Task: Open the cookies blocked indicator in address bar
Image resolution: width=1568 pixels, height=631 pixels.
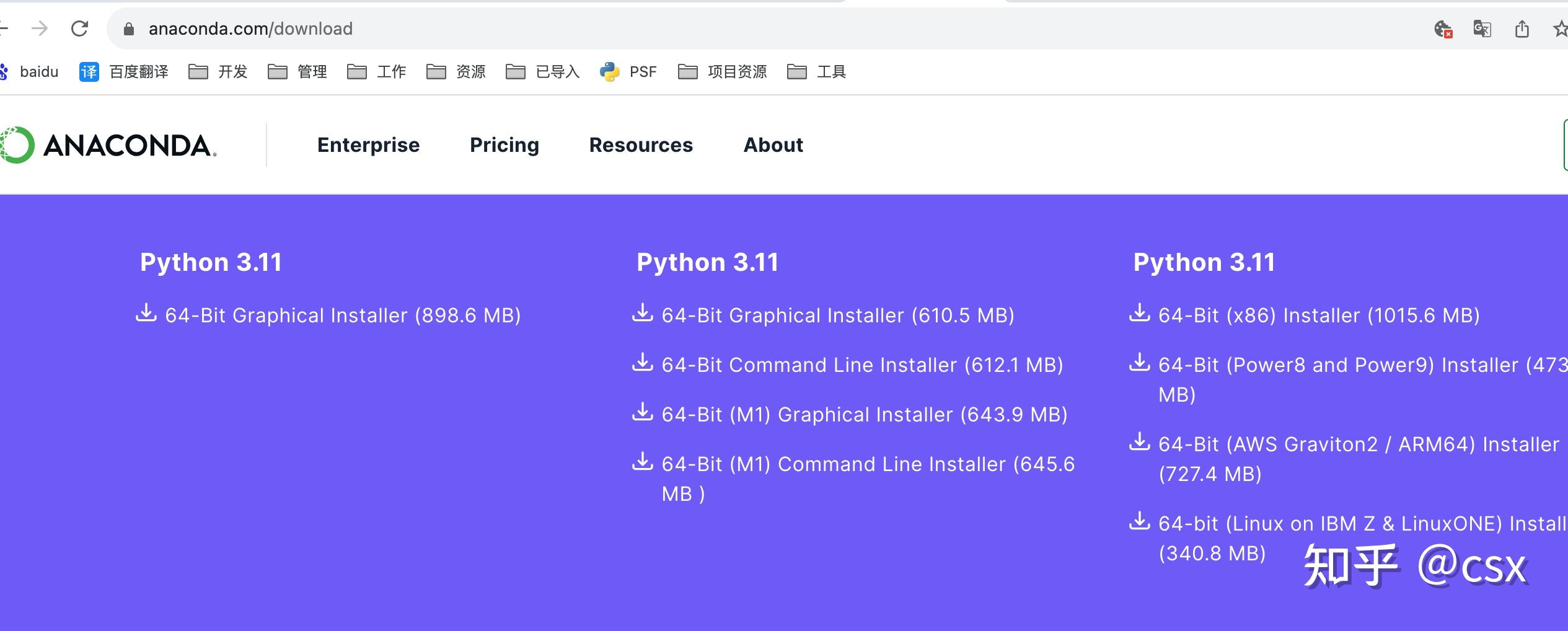Action: (x=1442, y=29)
